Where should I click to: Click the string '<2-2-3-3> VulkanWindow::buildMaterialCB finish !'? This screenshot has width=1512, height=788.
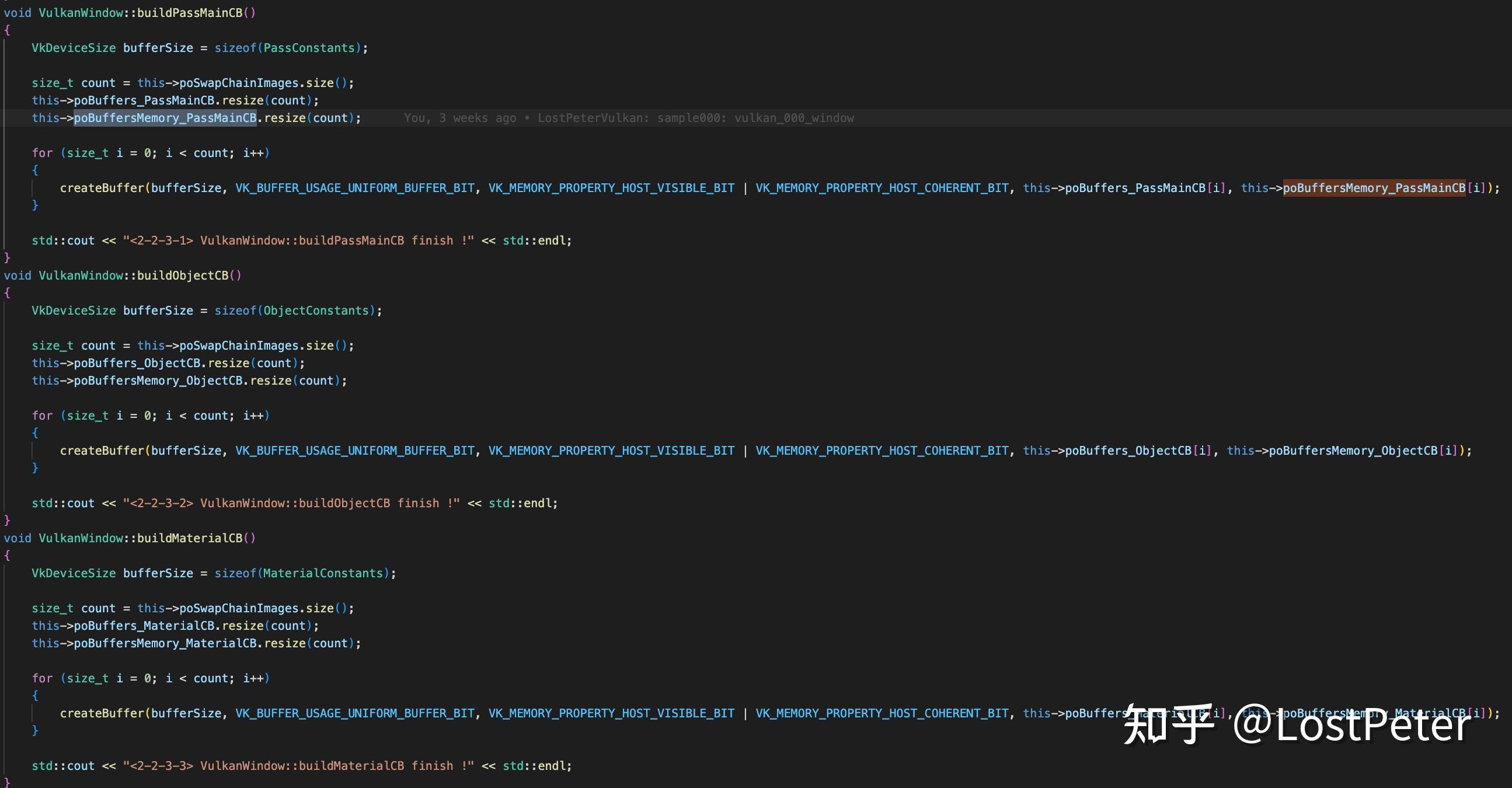click(x=298, y=766)
